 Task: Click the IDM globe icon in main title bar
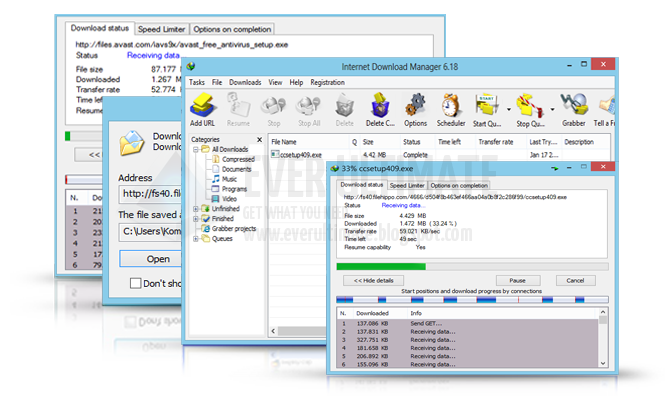click(x=190, y=66)
